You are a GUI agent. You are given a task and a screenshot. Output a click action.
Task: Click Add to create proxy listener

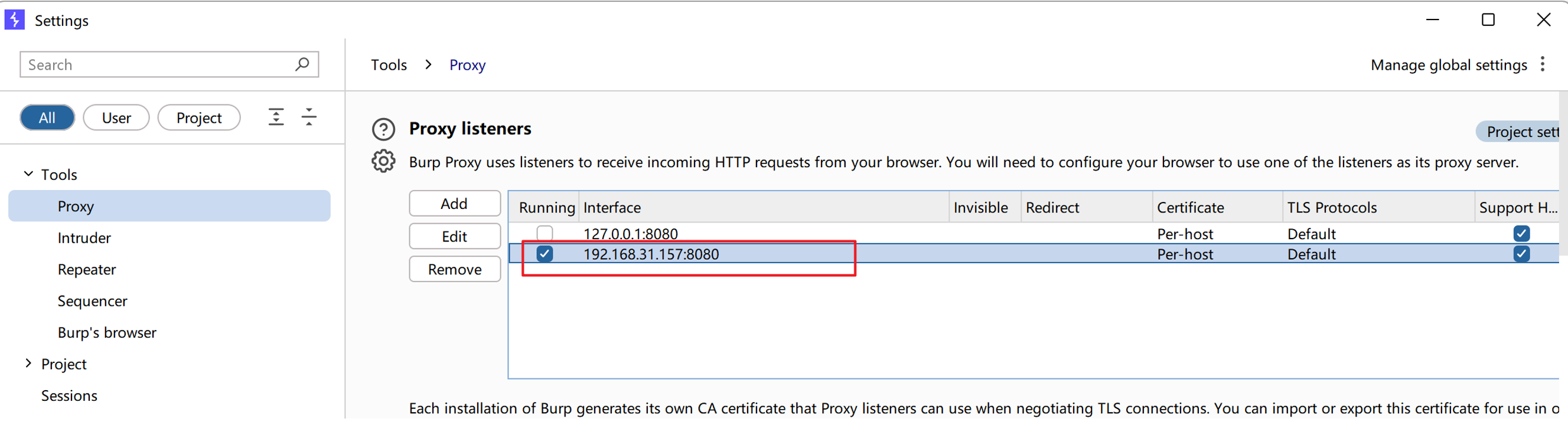[x=454, y=204]
